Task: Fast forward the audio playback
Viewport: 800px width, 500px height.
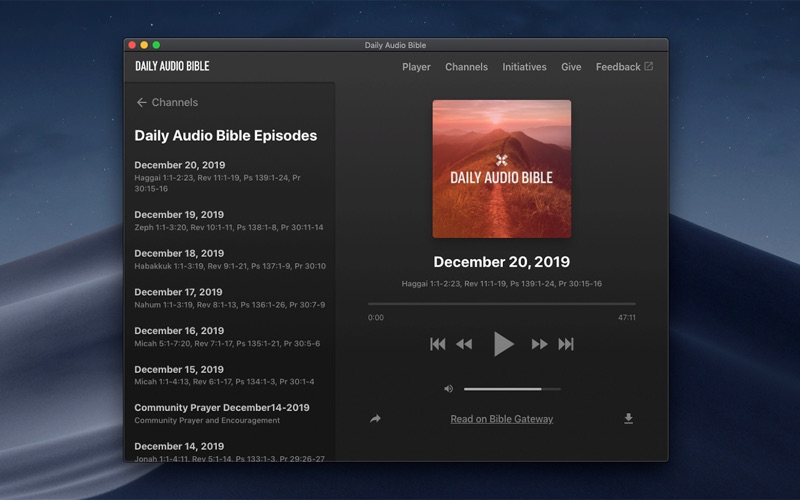Action: [540, 344]
